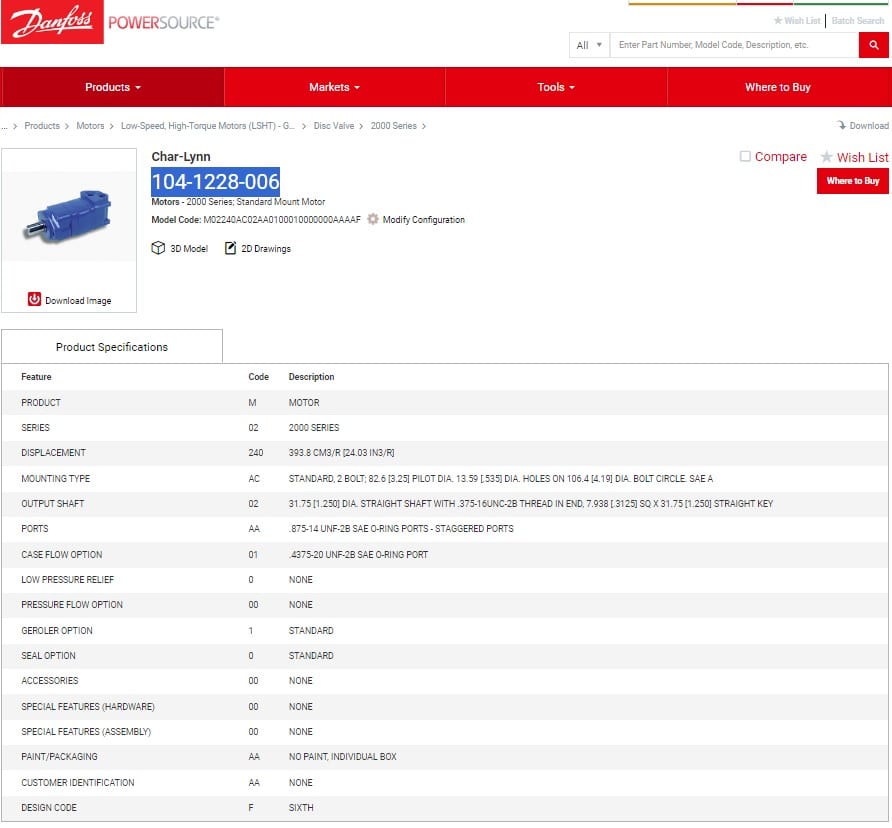Image resolution: width=892 pixels, height=828 pixels.
Task: Click the SPECIAL FEATURES (HARDWARE) row label
Action: point(88,707)
